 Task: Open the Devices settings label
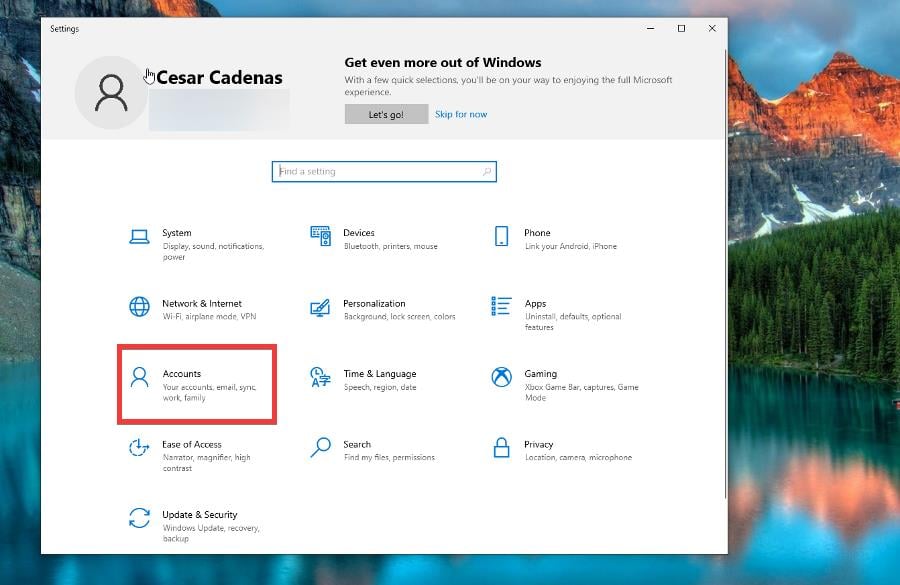pyautogui.click(x=359, y=233)
